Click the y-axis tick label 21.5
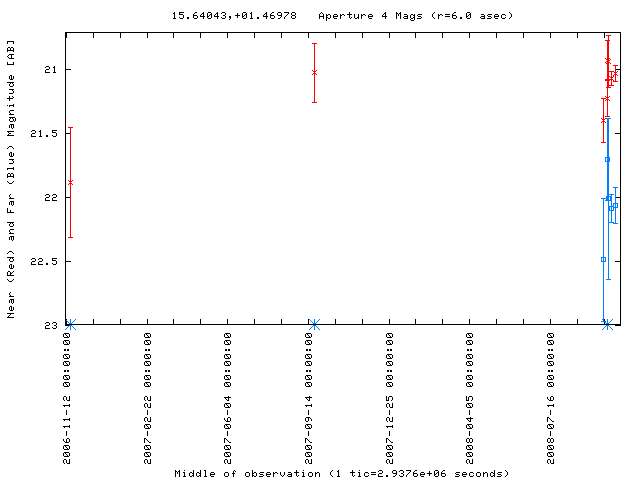The image size is (640, 480). 44,133
